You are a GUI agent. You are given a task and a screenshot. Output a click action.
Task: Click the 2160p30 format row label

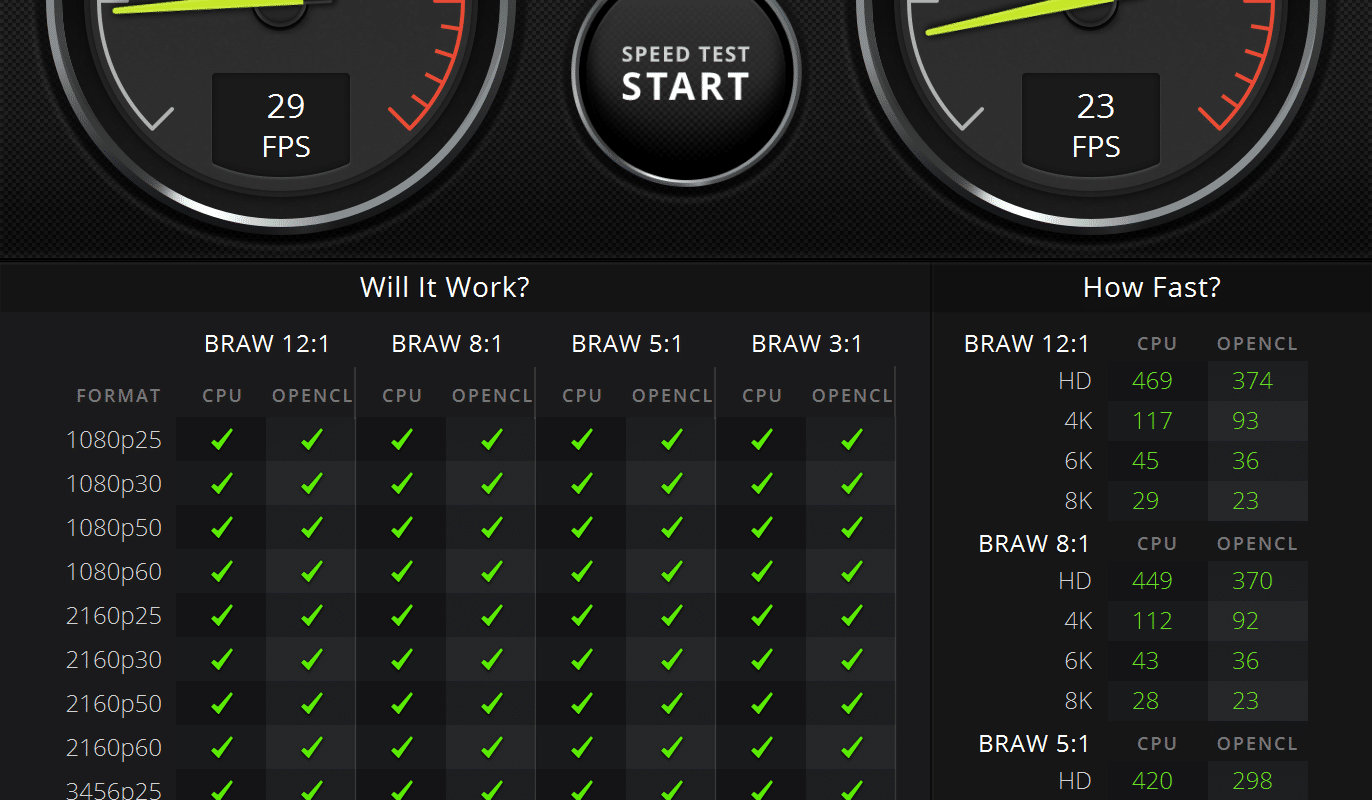(x=114, y=660)
